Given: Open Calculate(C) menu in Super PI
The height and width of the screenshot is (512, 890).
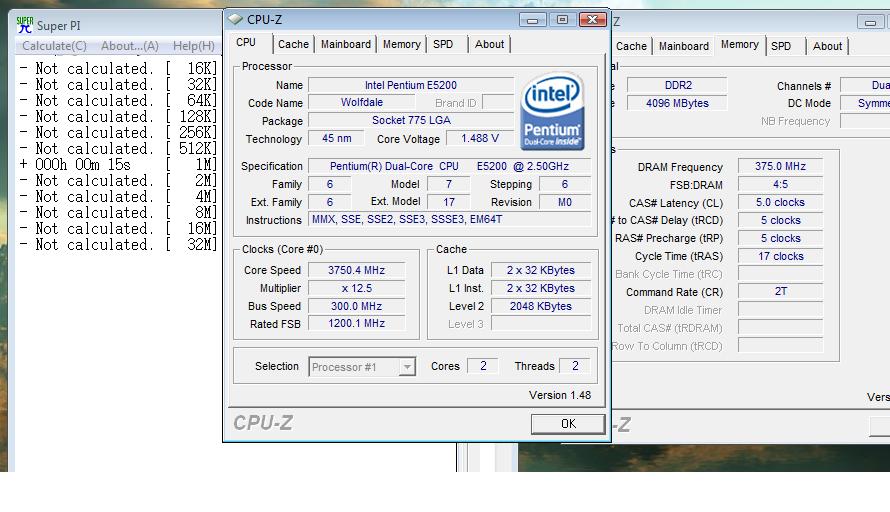Looking at the screenshot, I should click(54, 46).
